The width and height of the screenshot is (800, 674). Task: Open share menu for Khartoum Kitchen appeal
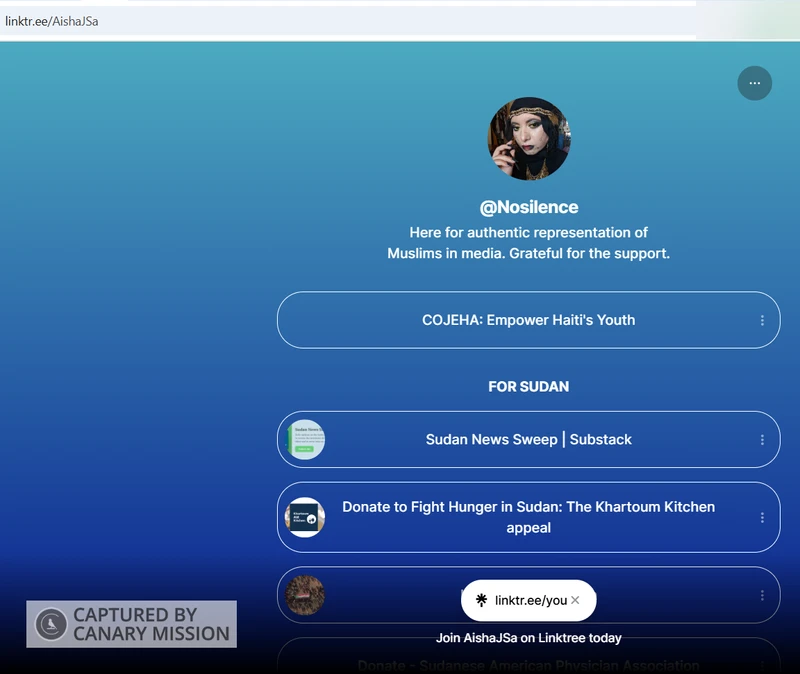click(x=762, y=517)
